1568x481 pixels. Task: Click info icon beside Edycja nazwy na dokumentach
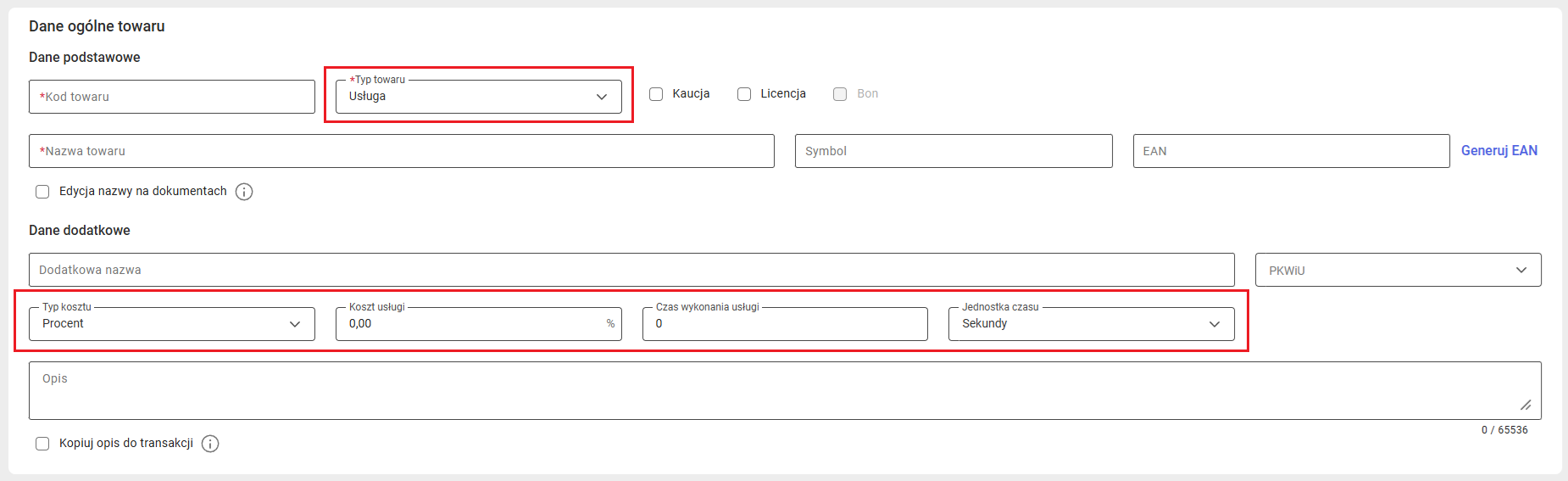point(244,192)
